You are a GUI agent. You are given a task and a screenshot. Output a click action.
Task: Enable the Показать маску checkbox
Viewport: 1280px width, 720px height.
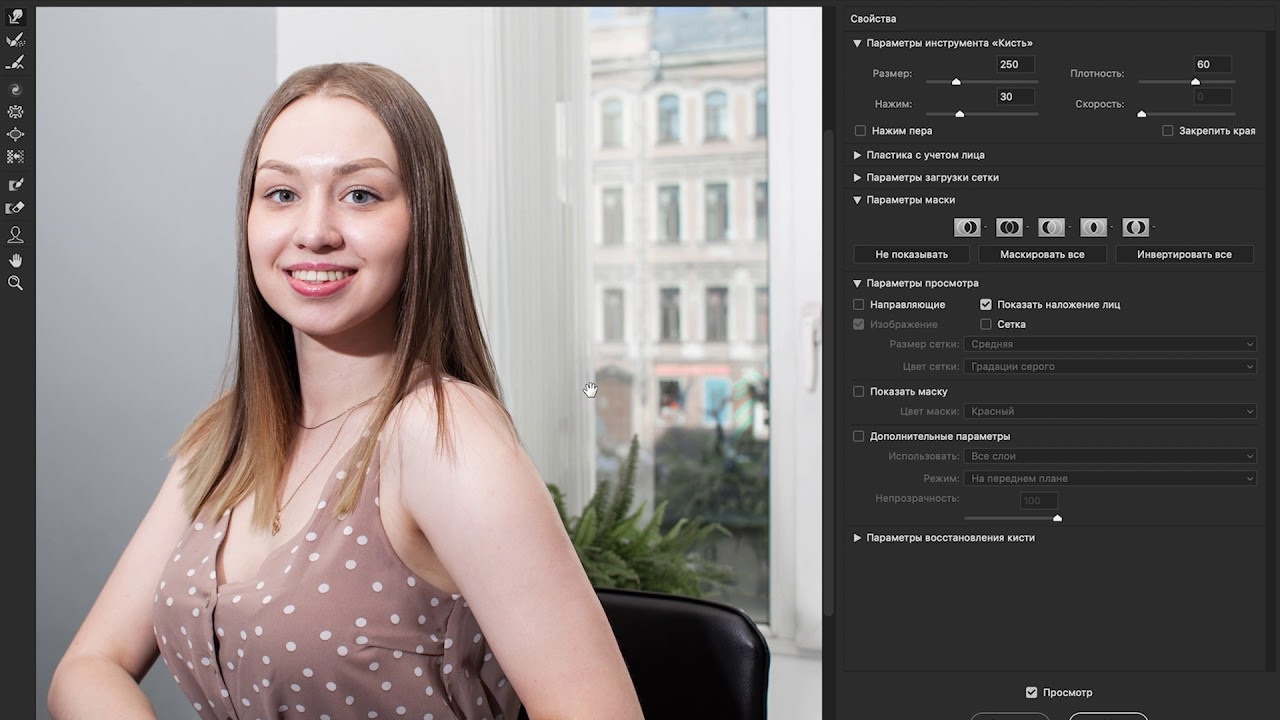click(858, 391)
